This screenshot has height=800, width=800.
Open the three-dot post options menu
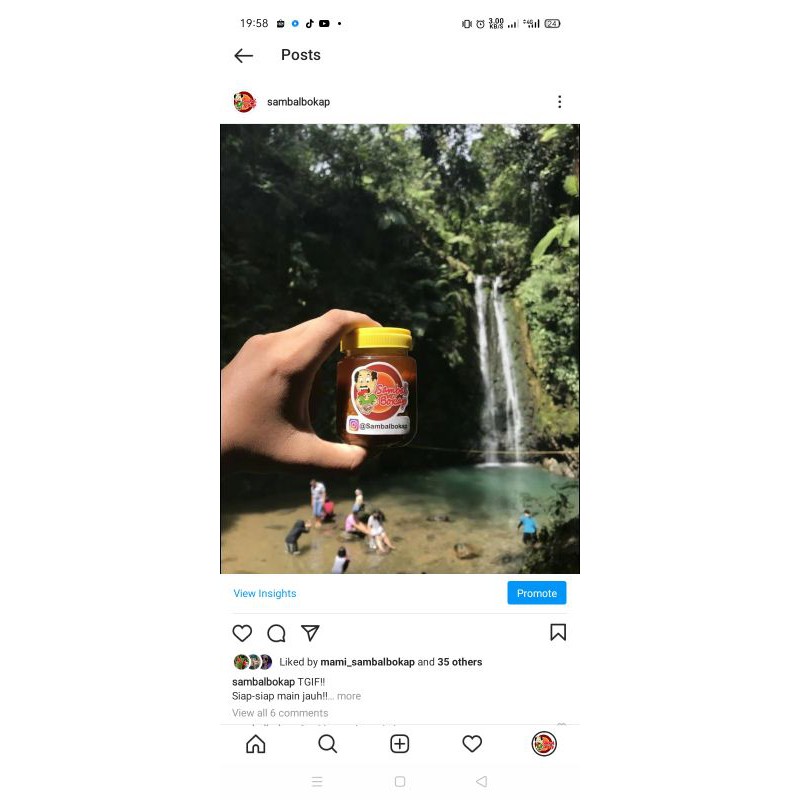(560, 102)
